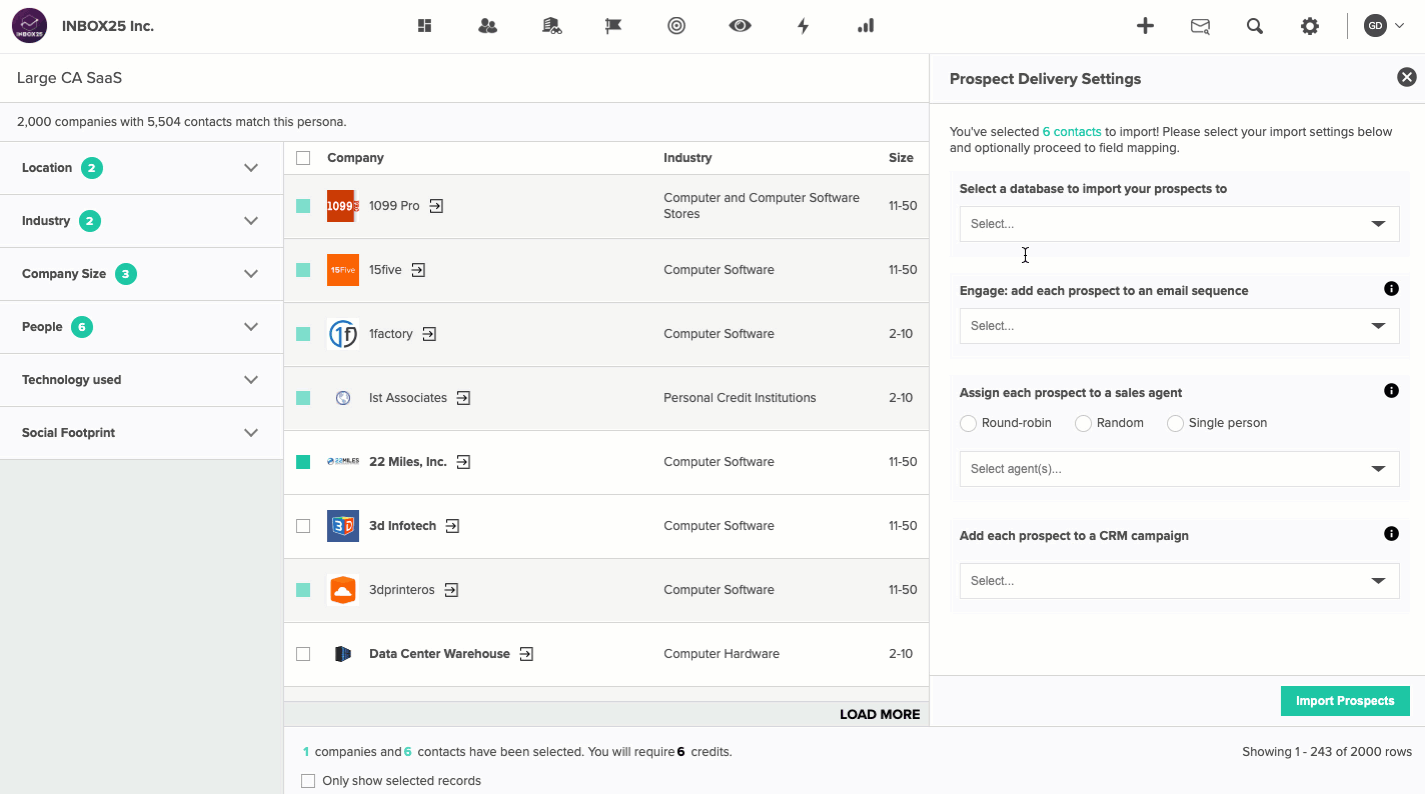Open the dashboard grid icon
Image resolution: width=1425 pixels, height=794 pixels.
point(425,26)
